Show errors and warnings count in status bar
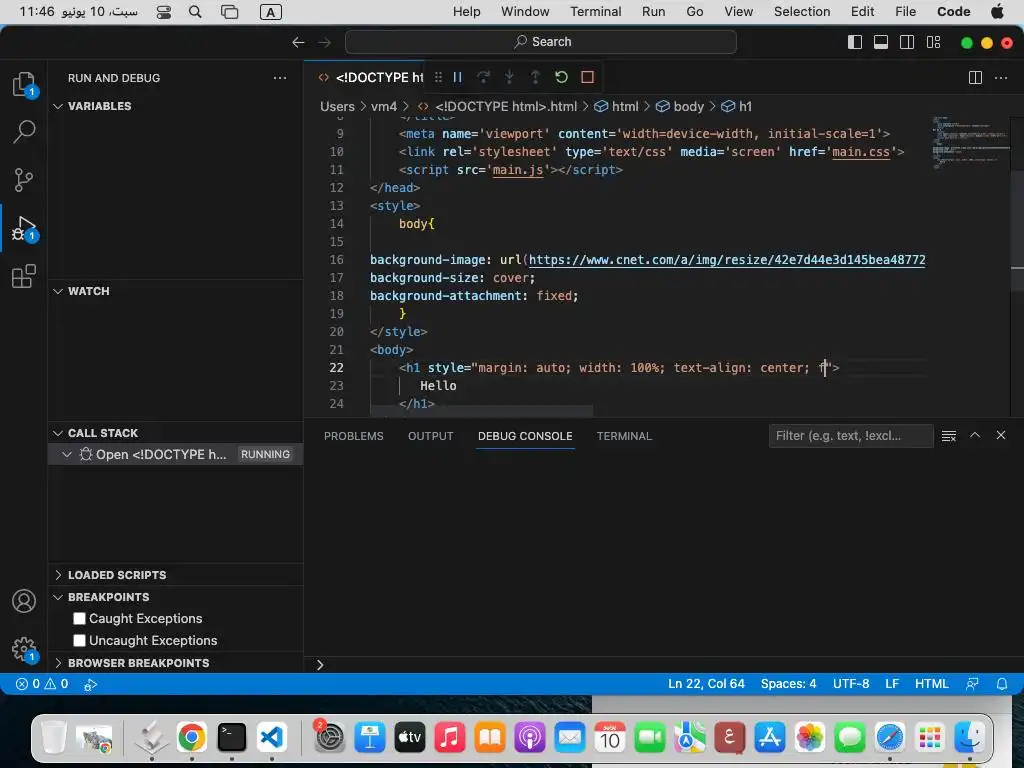This screenshot has height=768, width=1024. (42, 684)
